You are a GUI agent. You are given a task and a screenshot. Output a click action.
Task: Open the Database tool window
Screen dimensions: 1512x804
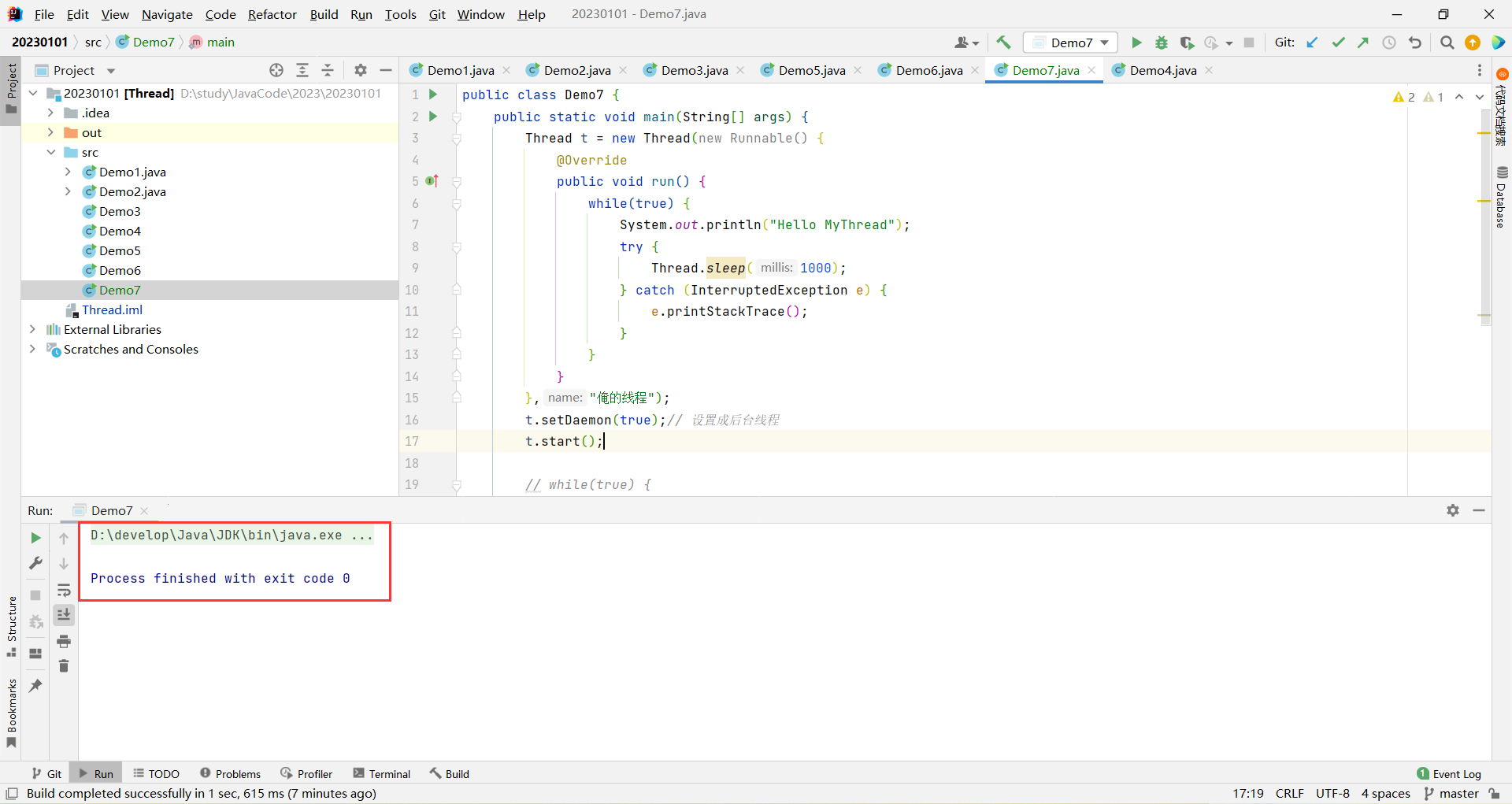coord(1502,197)
